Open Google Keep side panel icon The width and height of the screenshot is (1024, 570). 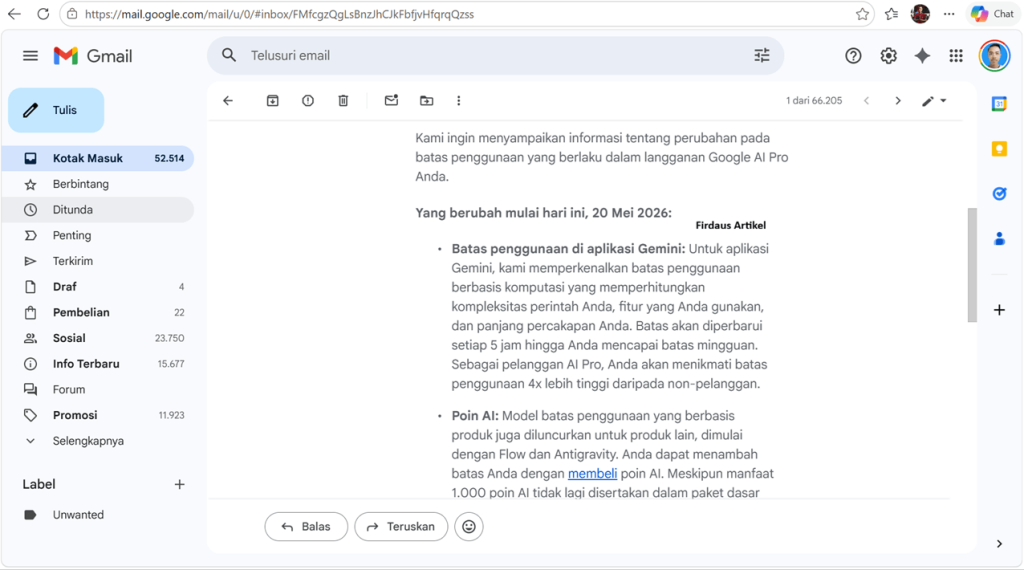tap(999, 149)
